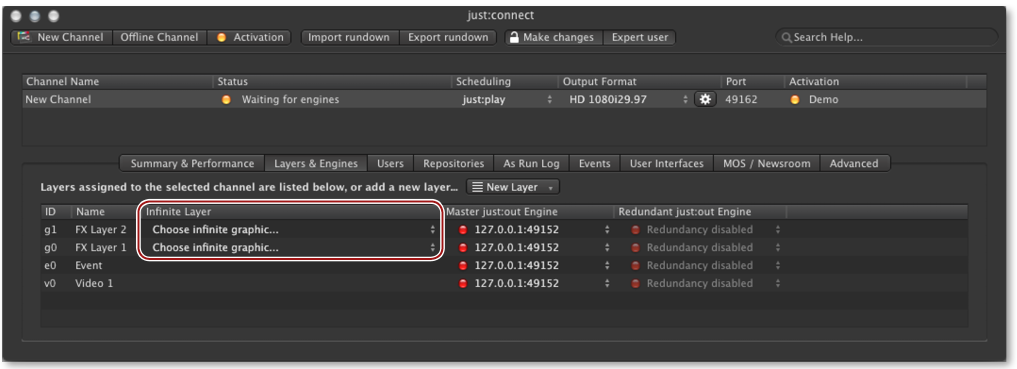Click the output format gear icon
1017x369 pixels.
705,100
